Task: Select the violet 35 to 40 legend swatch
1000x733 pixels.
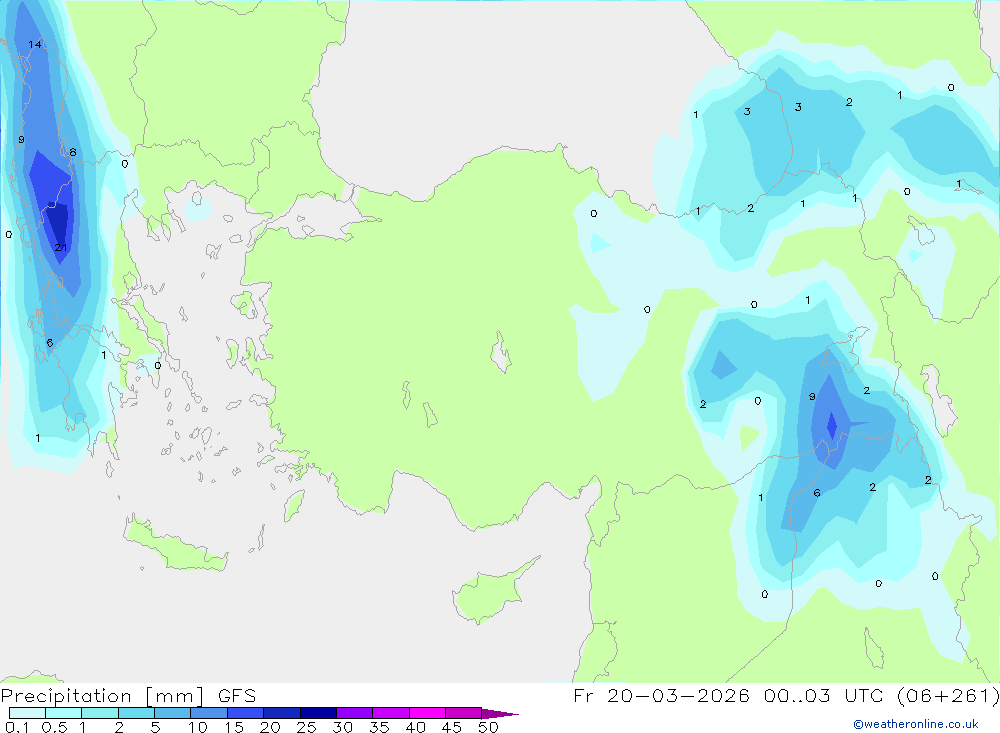Action: tap(390, 713)
